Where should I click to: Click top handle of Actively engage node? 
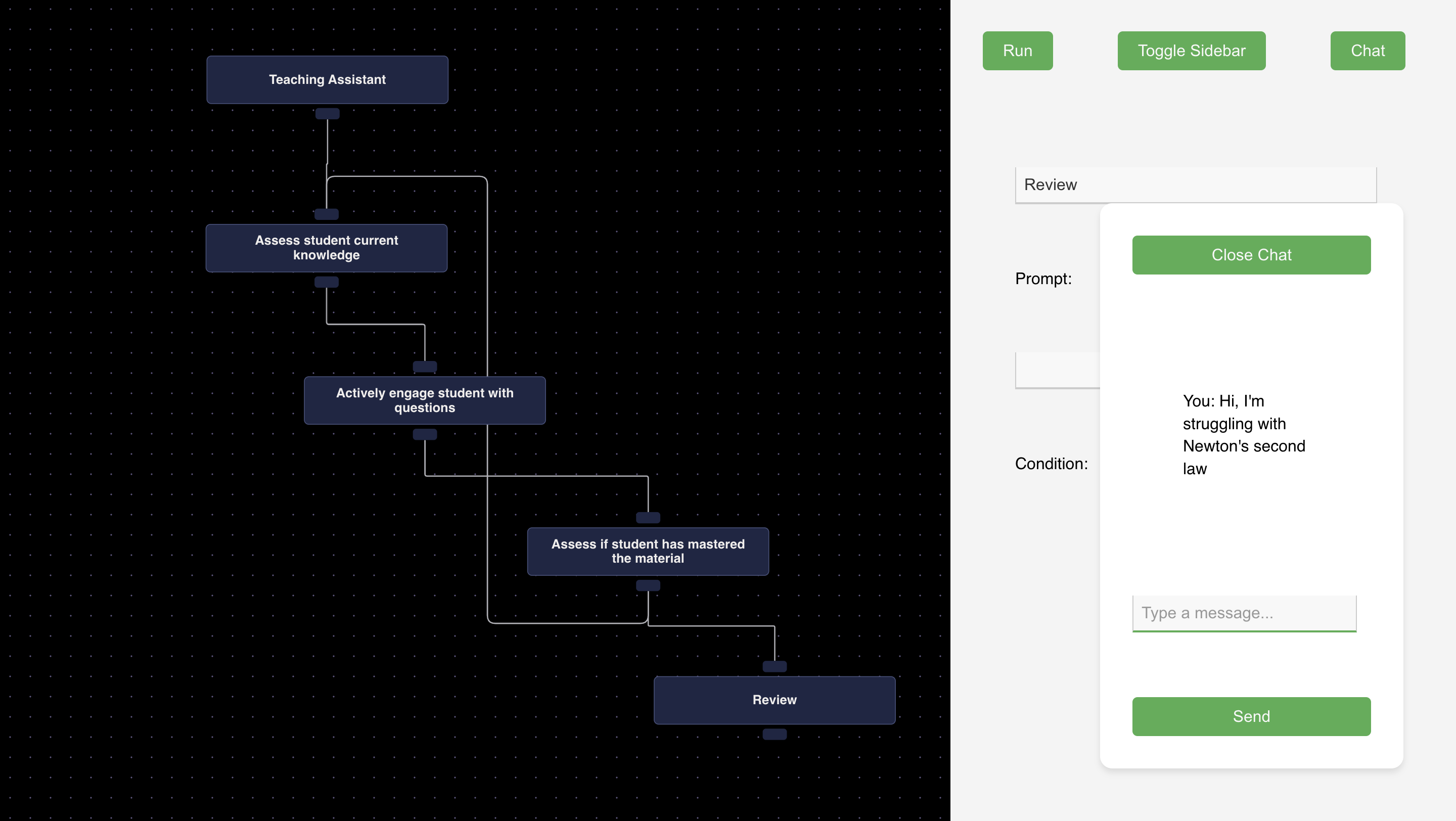point(425,367)
